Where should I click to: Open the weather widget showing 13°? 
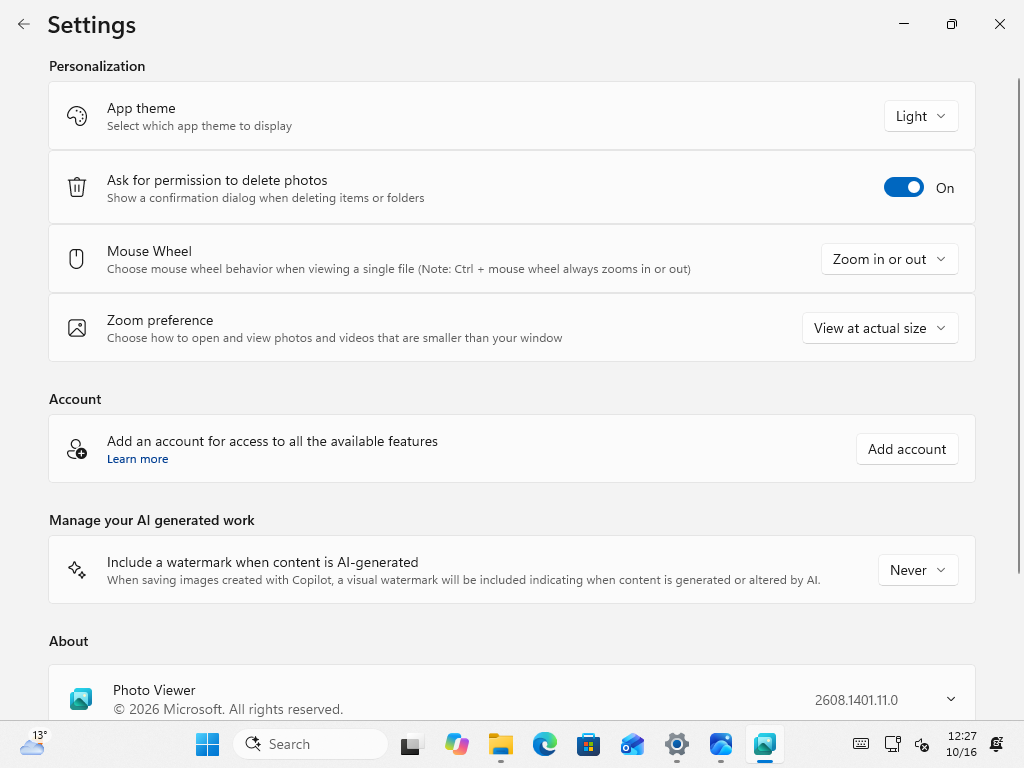pyautogui.click(x=33, y=744)
